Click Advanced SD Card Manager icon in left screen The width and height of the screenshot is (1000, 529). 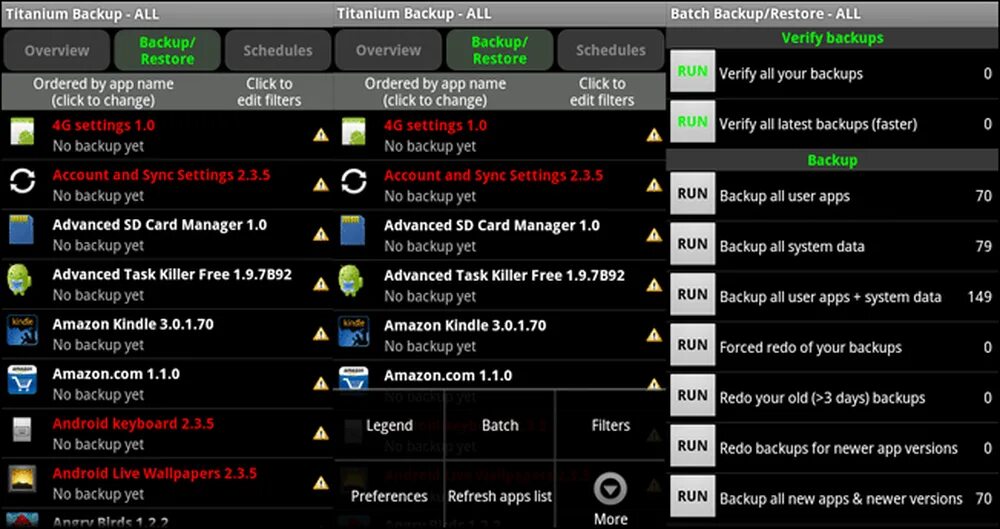22,231
